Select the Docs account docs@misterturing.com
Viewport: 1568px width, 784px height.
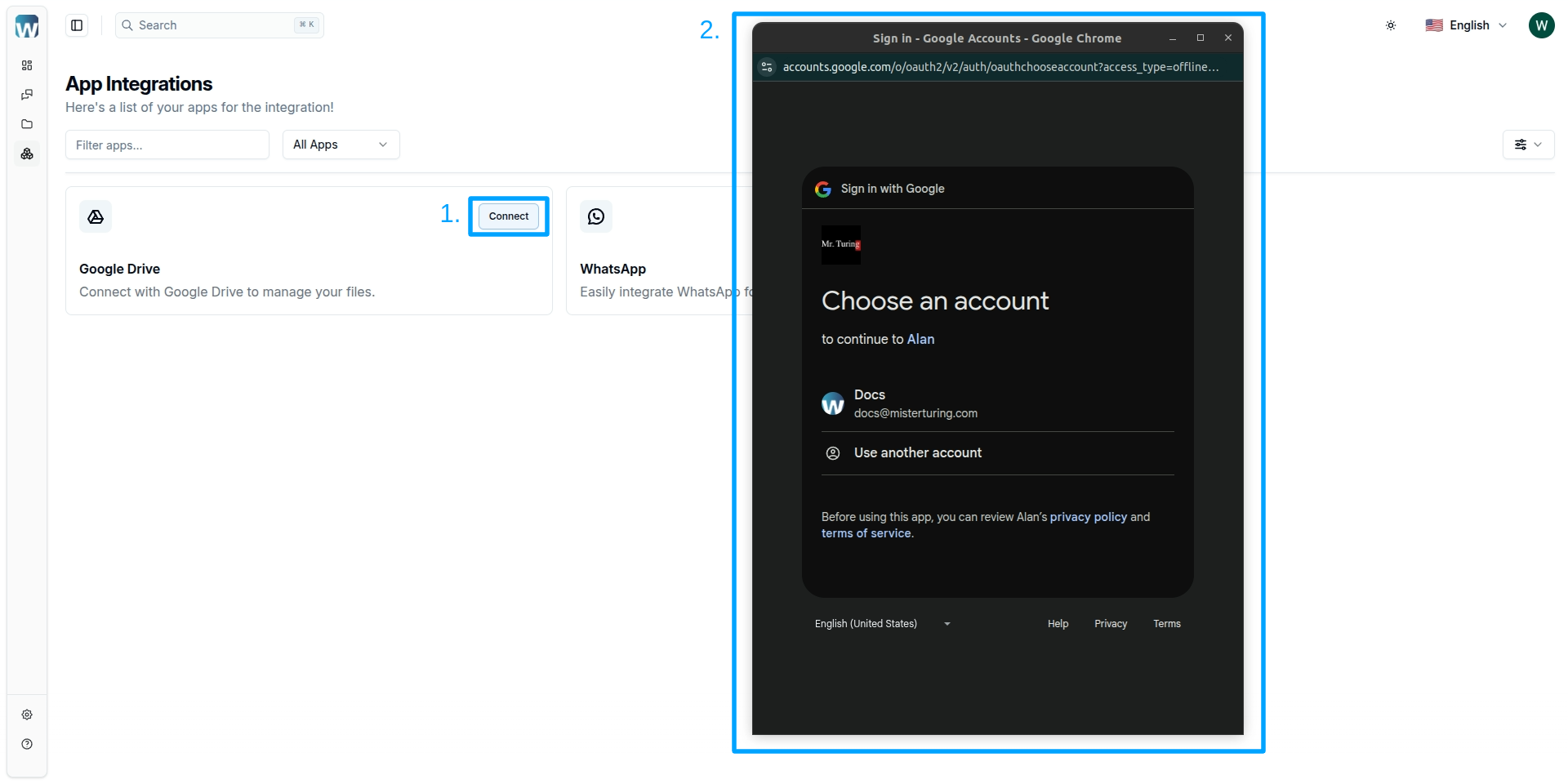tap(915, 403)
